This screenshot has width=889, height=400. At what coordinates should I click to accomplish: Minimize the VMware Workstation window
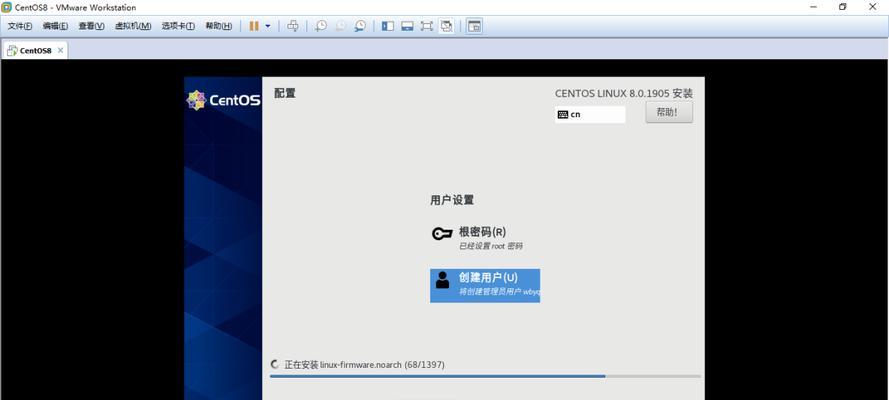click(x=814, y=7)
